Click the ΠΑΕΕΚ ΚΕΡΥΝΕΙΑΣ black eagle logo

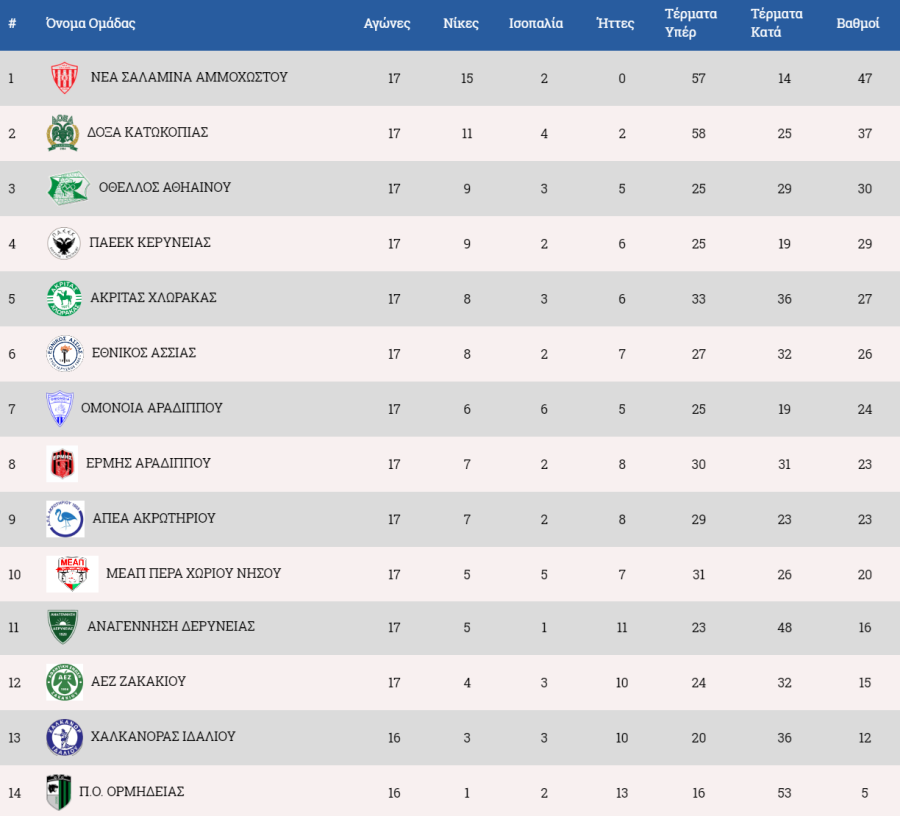coord(64,243)
